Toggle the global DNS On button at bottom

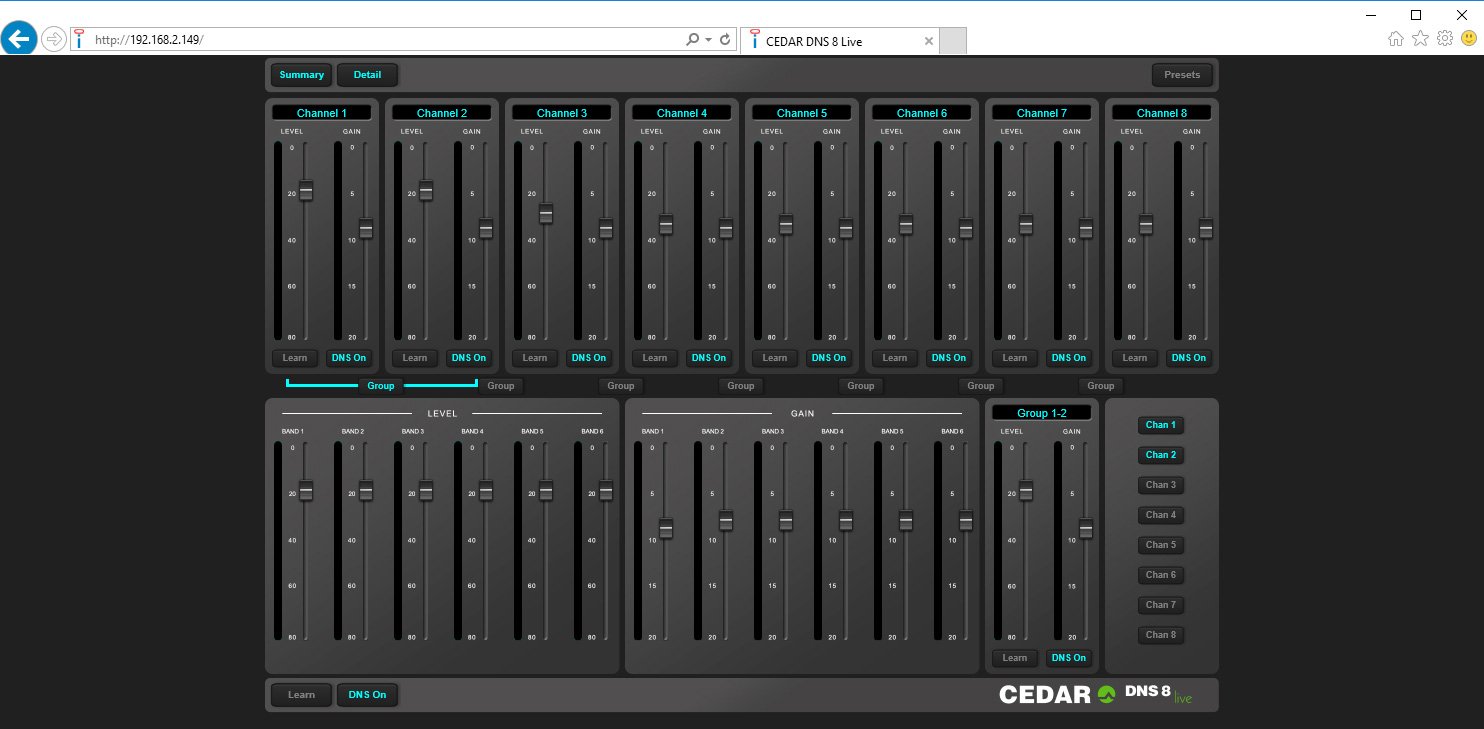[367, 695]
